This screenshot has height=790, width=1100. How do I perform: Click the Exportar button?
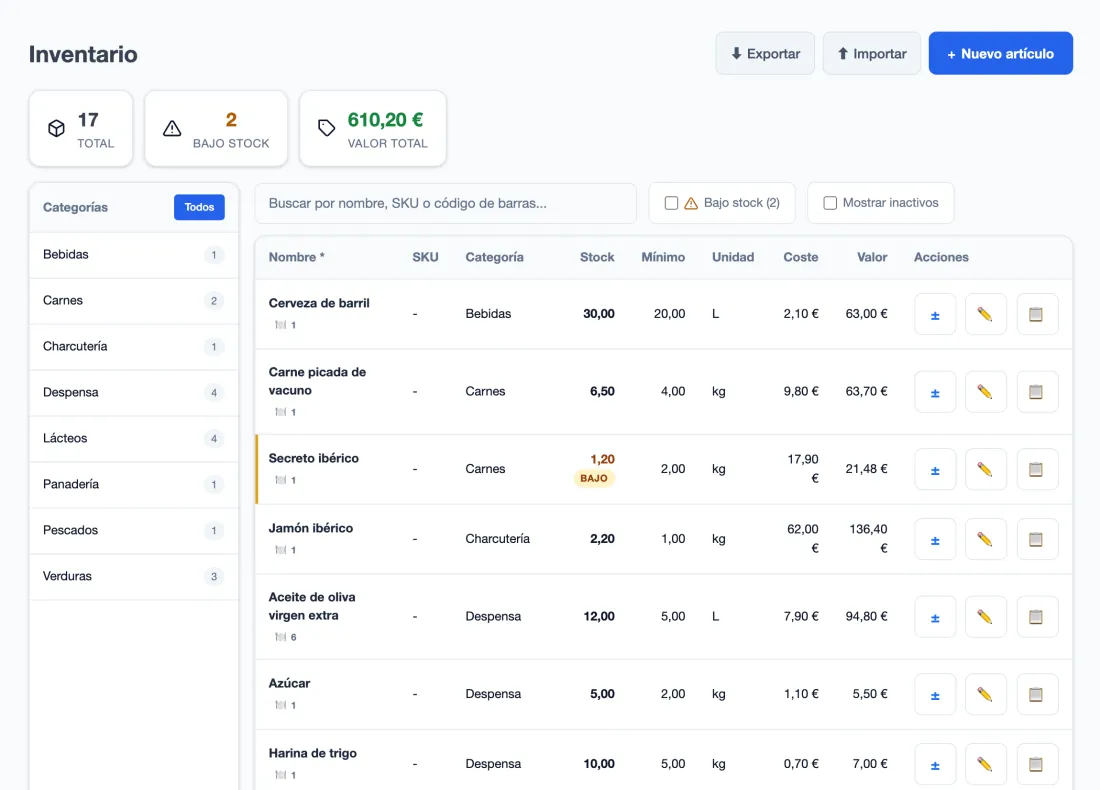765,53
